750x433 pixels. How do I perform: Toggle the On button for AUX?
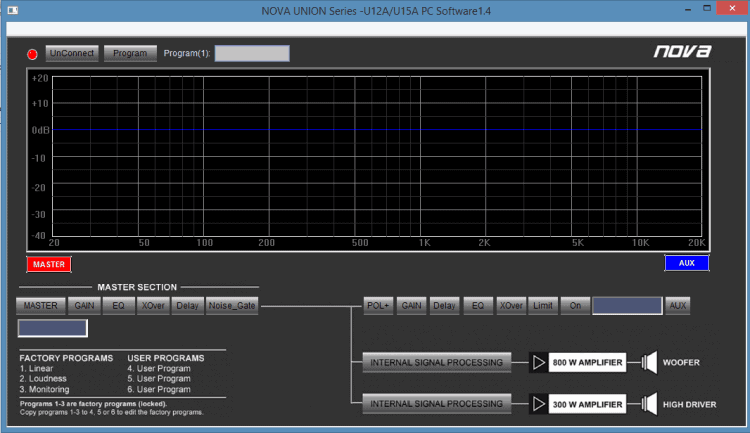tap(575, 305)
